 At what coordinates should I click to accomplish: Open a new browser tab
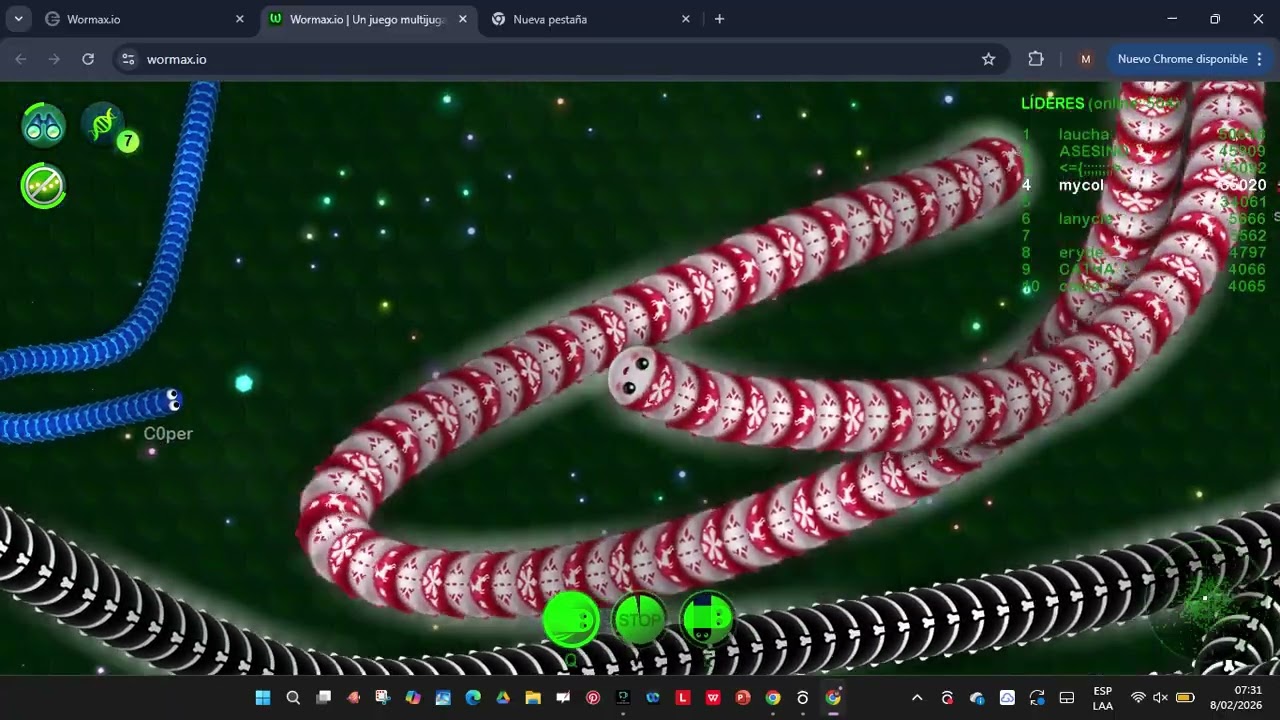[719, 19]
